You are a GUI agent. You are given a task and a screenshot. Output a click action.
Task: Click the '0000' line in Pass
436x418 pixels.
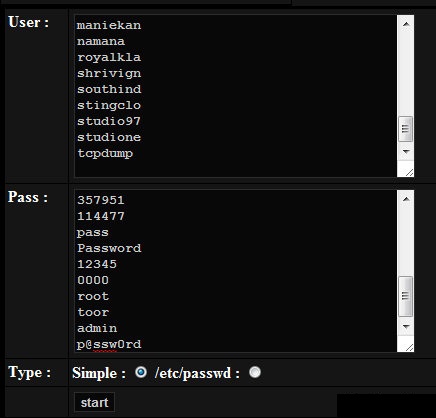(93, 280)
